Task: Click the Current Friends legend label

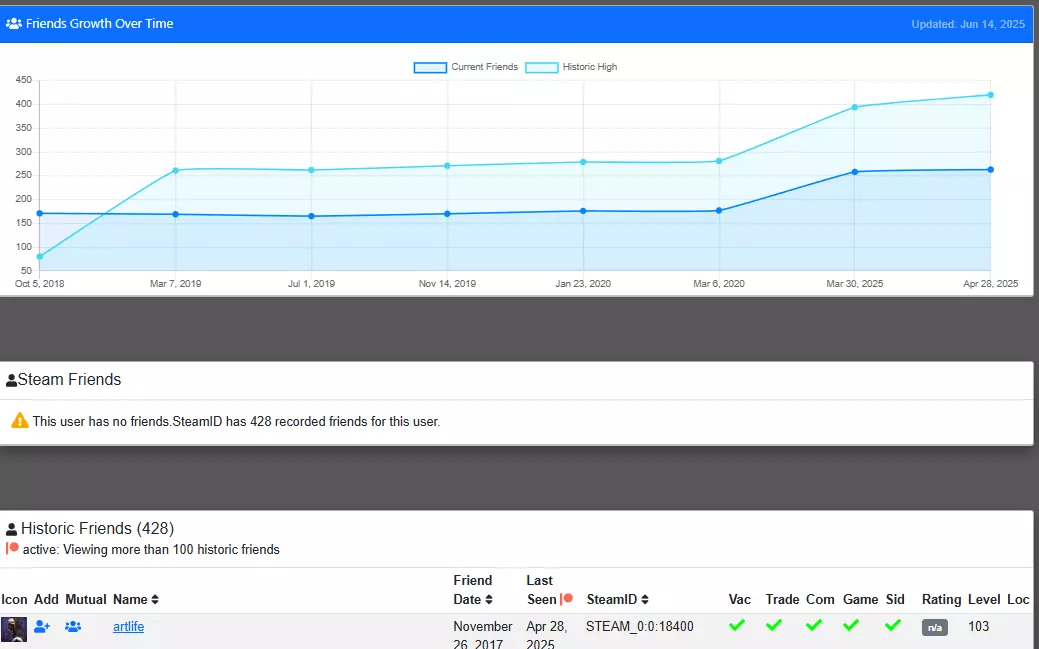Action: pos(484,67)
